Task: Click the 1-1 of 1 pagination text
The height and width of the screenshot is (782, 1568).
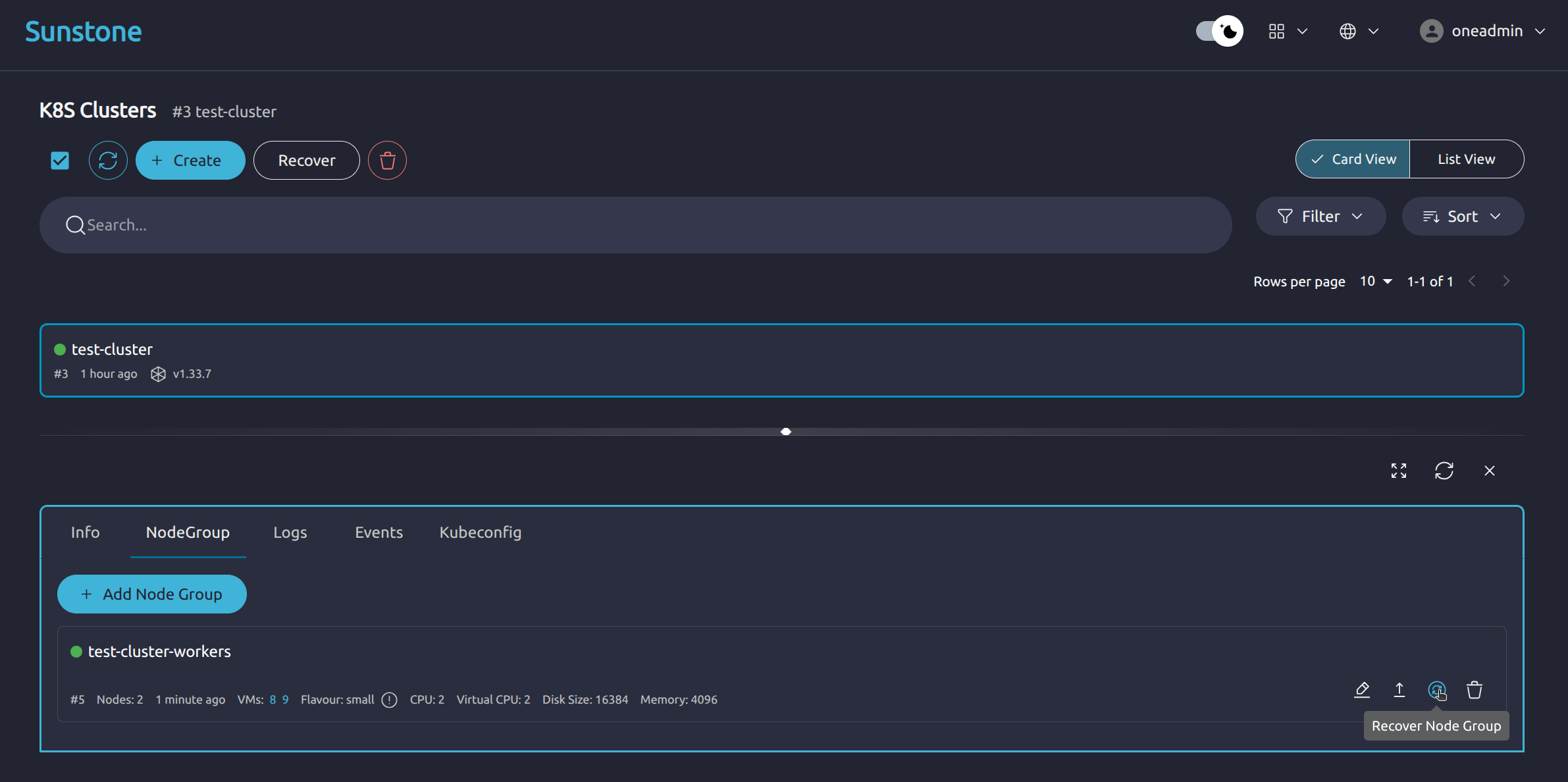Action: (1430, 281)
